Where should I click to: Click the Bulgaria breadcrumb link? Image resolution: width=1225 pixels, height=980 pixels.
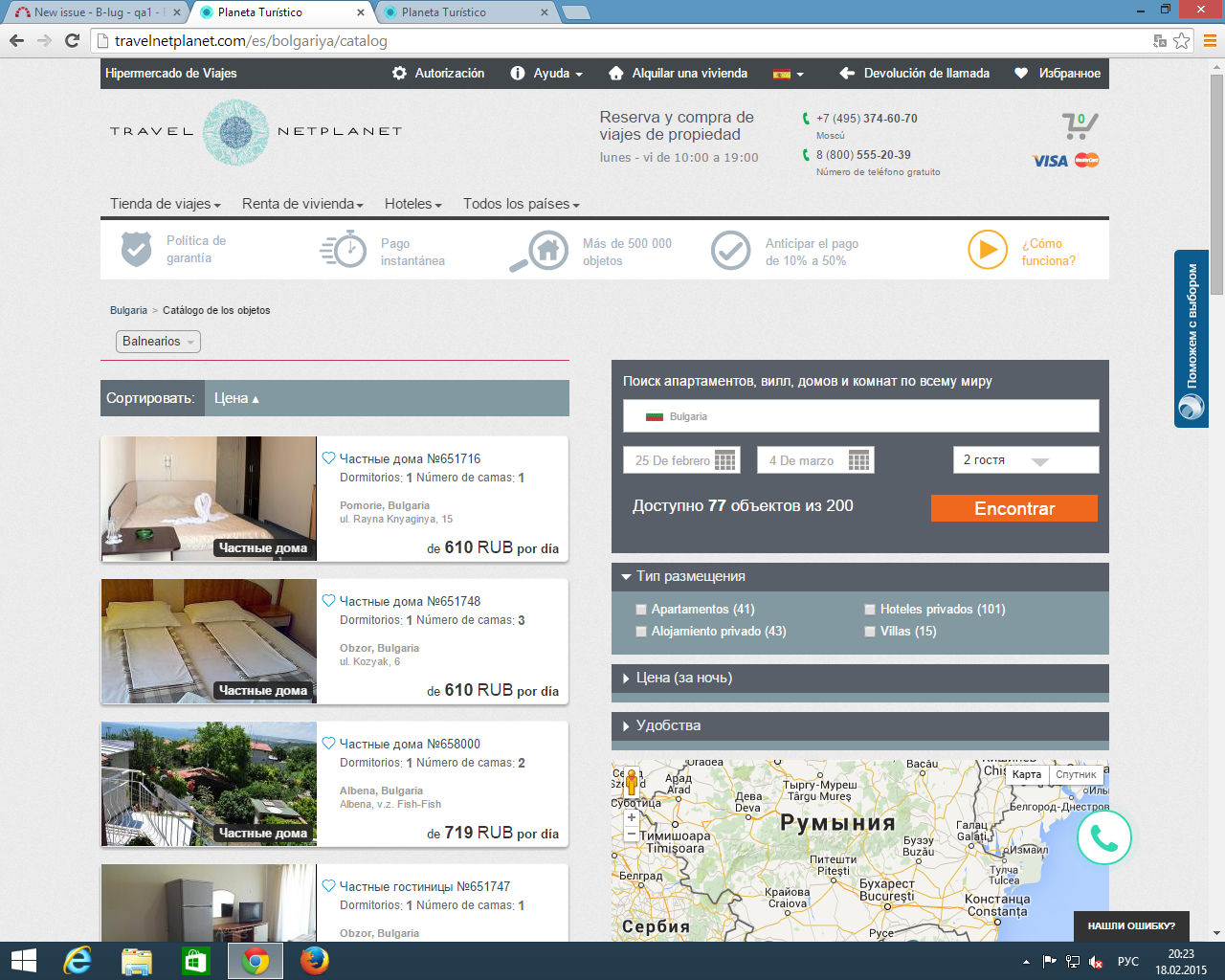click(x=128, y=310)
